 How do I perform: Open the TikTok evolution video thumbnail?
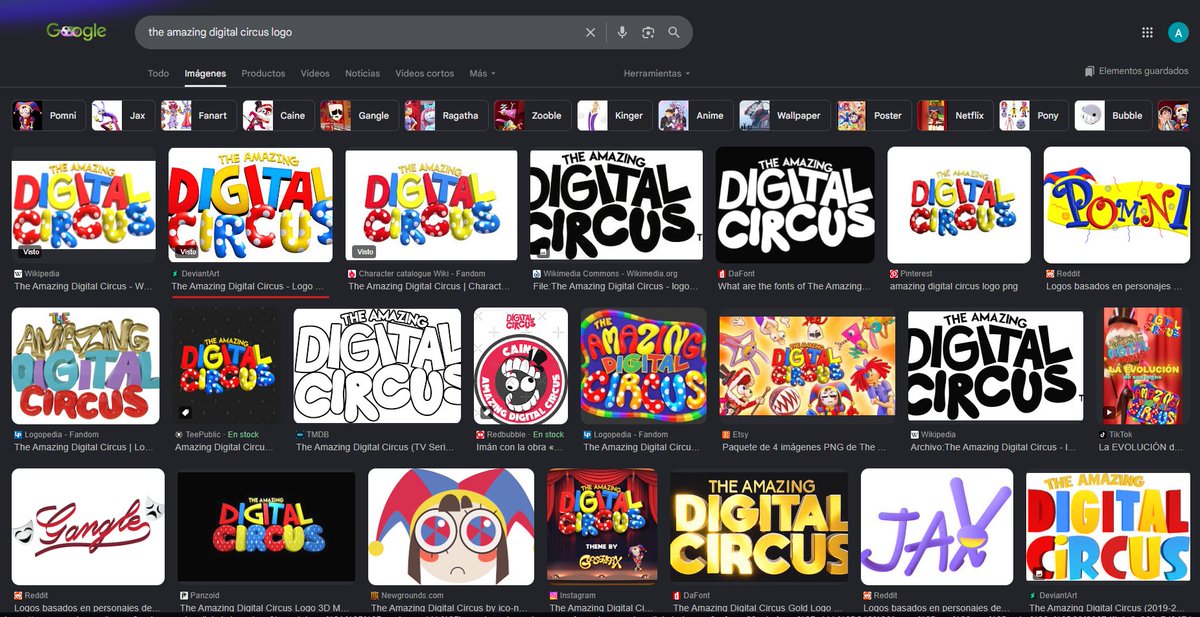(x=1143, y=365)
